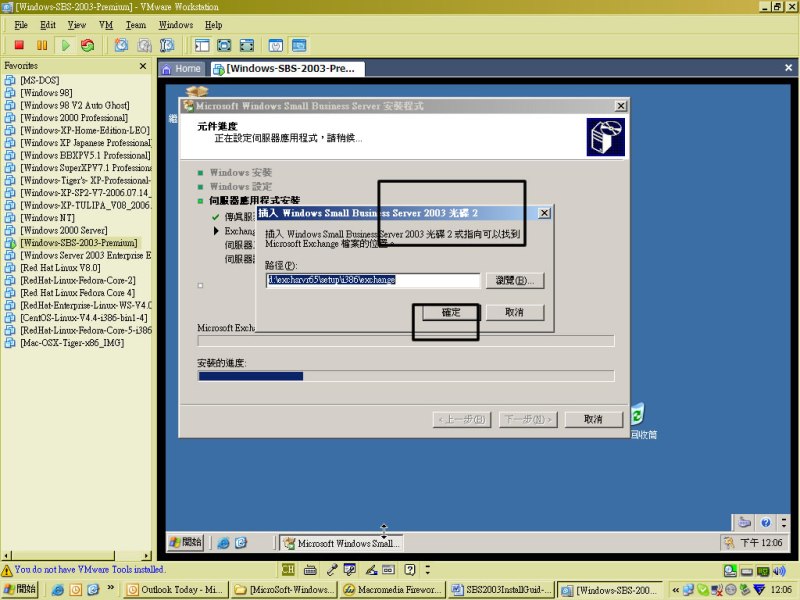Click the 安裝的進度 progress bar

pos(406,376)
